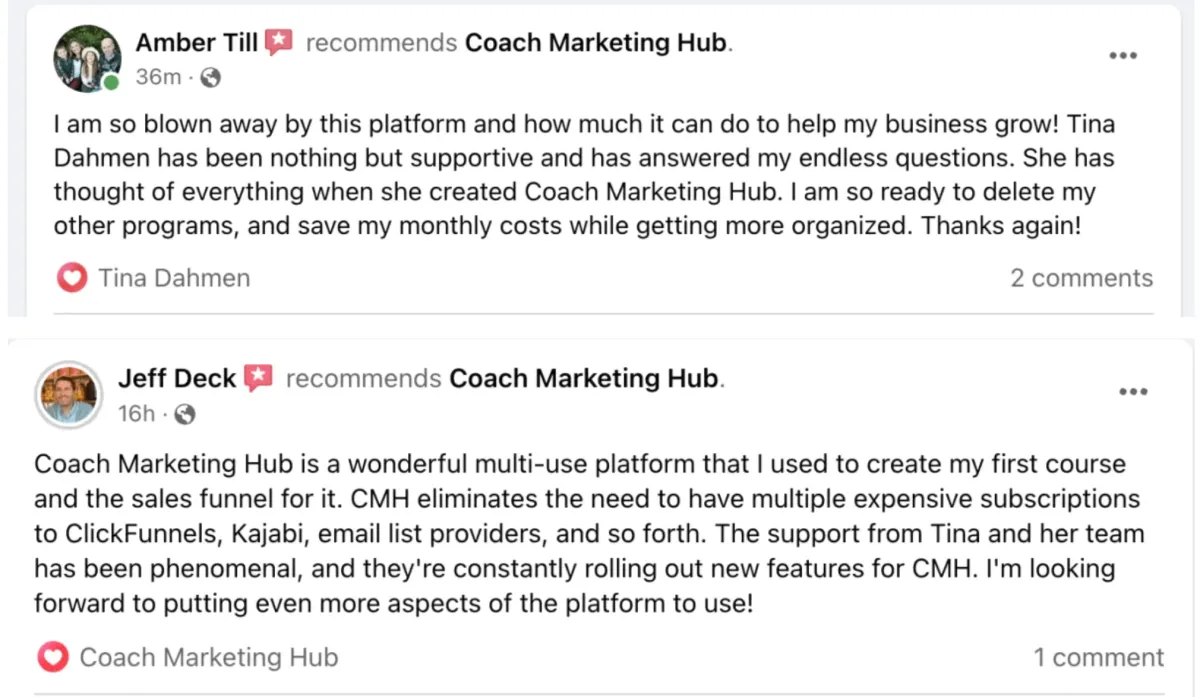Screen dimensions: 1200x697
Task: Open the Jeff Deck name link
Action: pyautogui.click(x=177, y=378)
